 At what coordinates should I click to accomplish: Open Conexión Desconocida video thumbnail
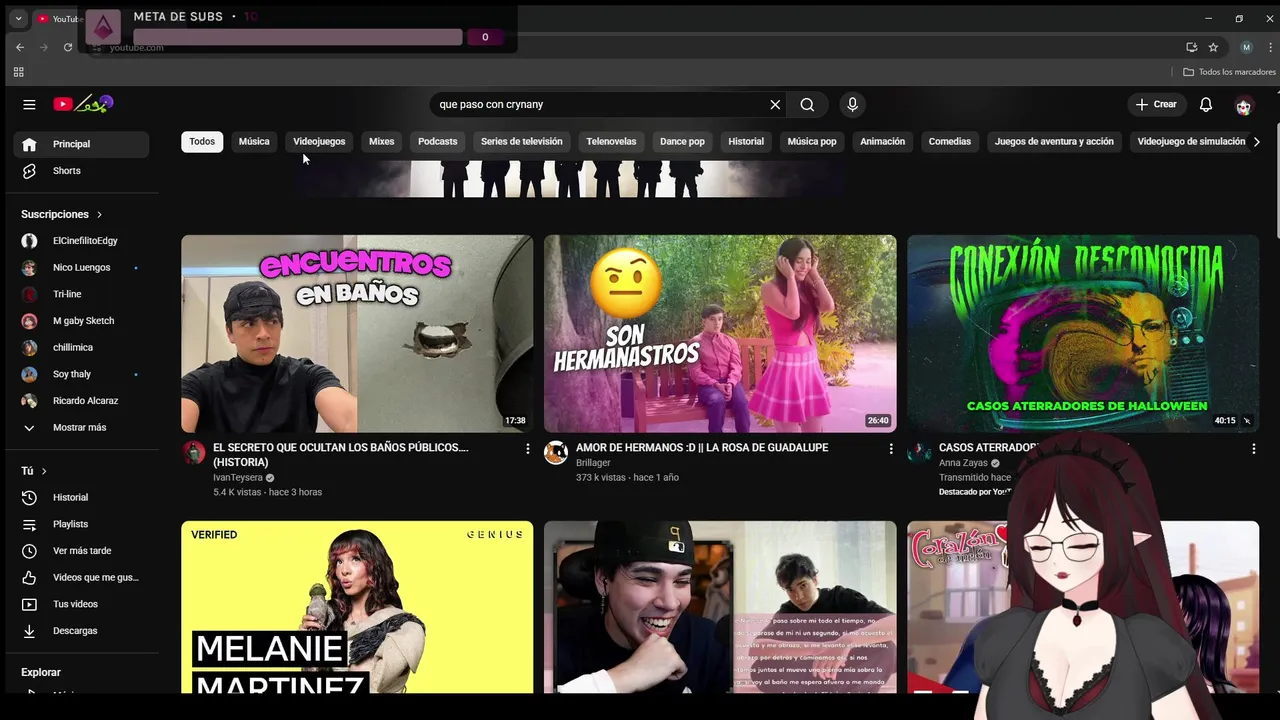point(1083,334)
